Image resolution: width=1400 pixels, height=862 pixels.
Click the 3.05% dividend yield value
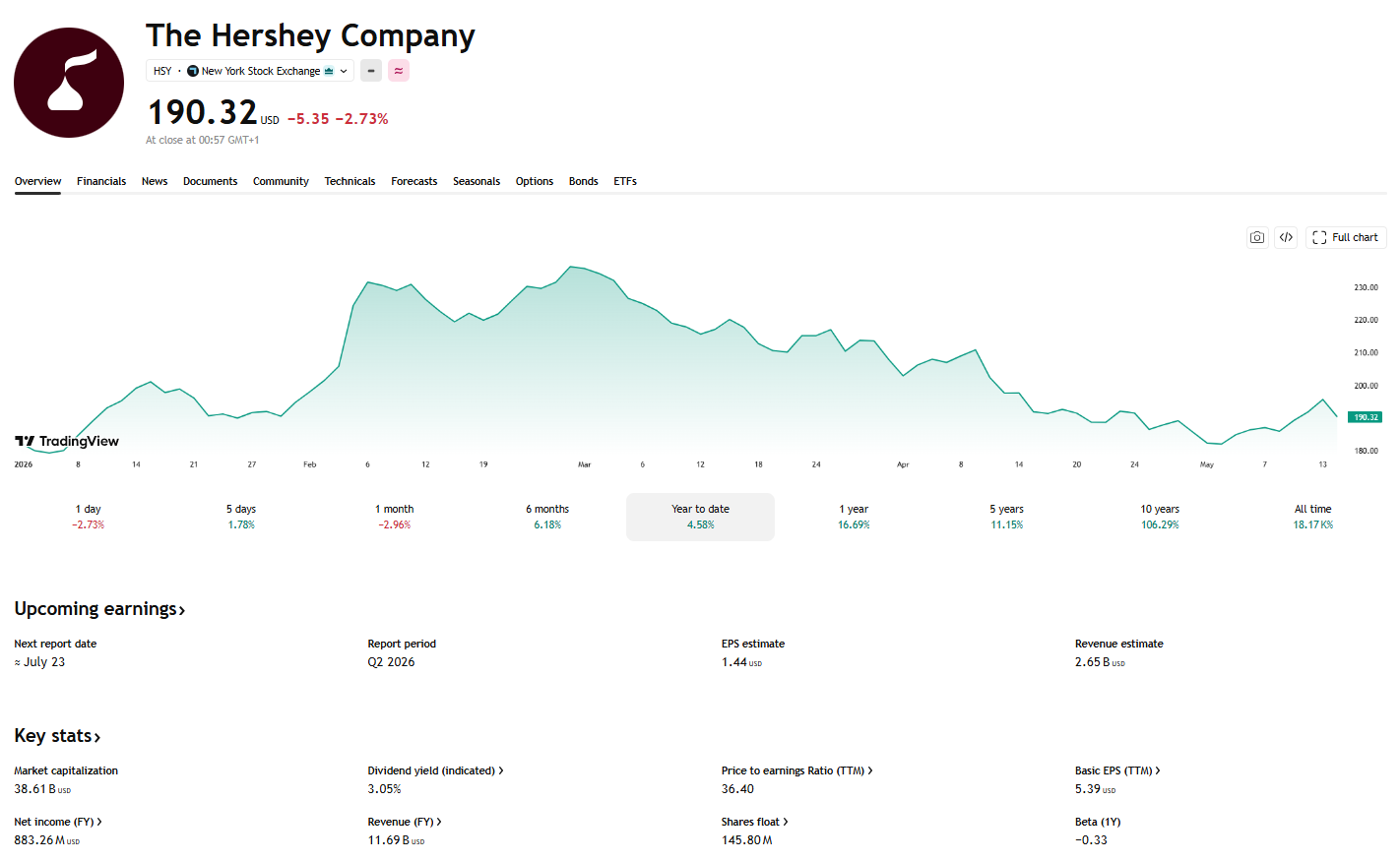coord(384,789)
